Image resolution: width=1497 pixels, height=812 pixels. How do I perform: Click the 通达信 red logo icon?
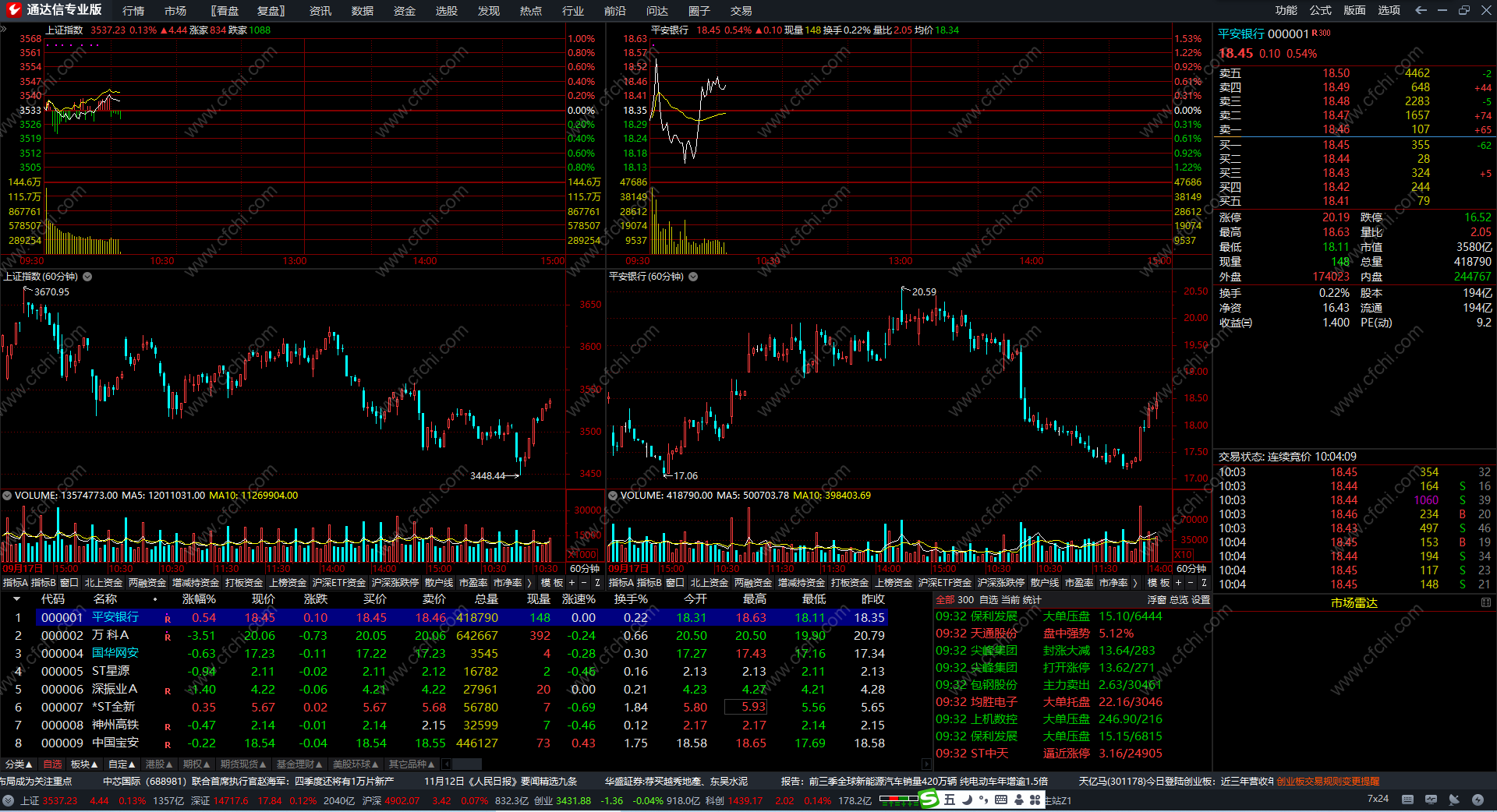click(x=13, y=10)
